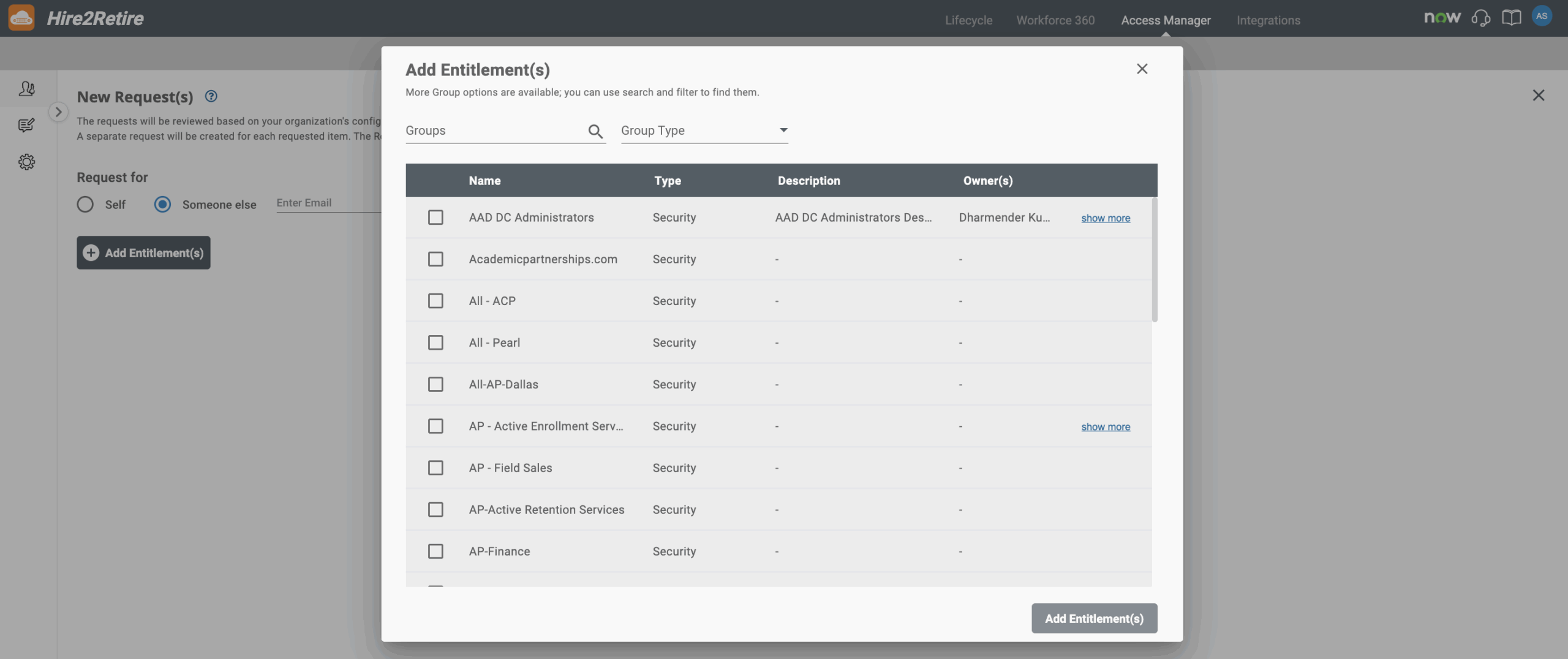This screenshot has height=659, width=1568.
Task: Open the settings gear in the sidebar
Action: pos(26,162)
